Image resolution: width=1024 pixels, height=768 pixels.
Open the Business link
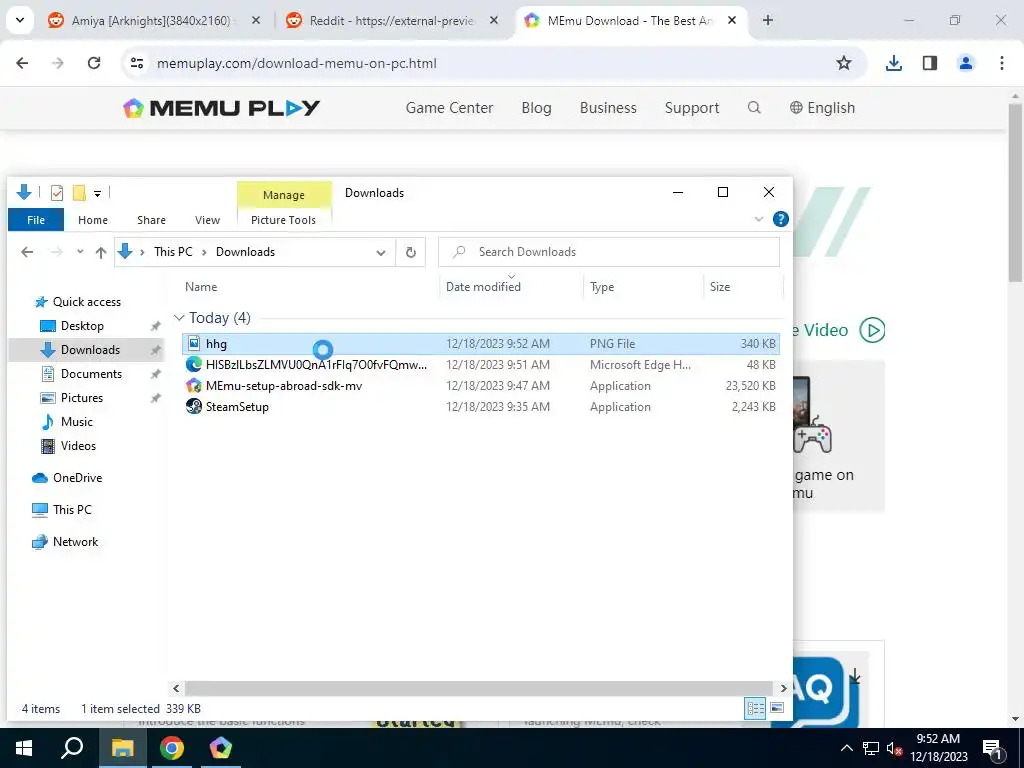608,108
